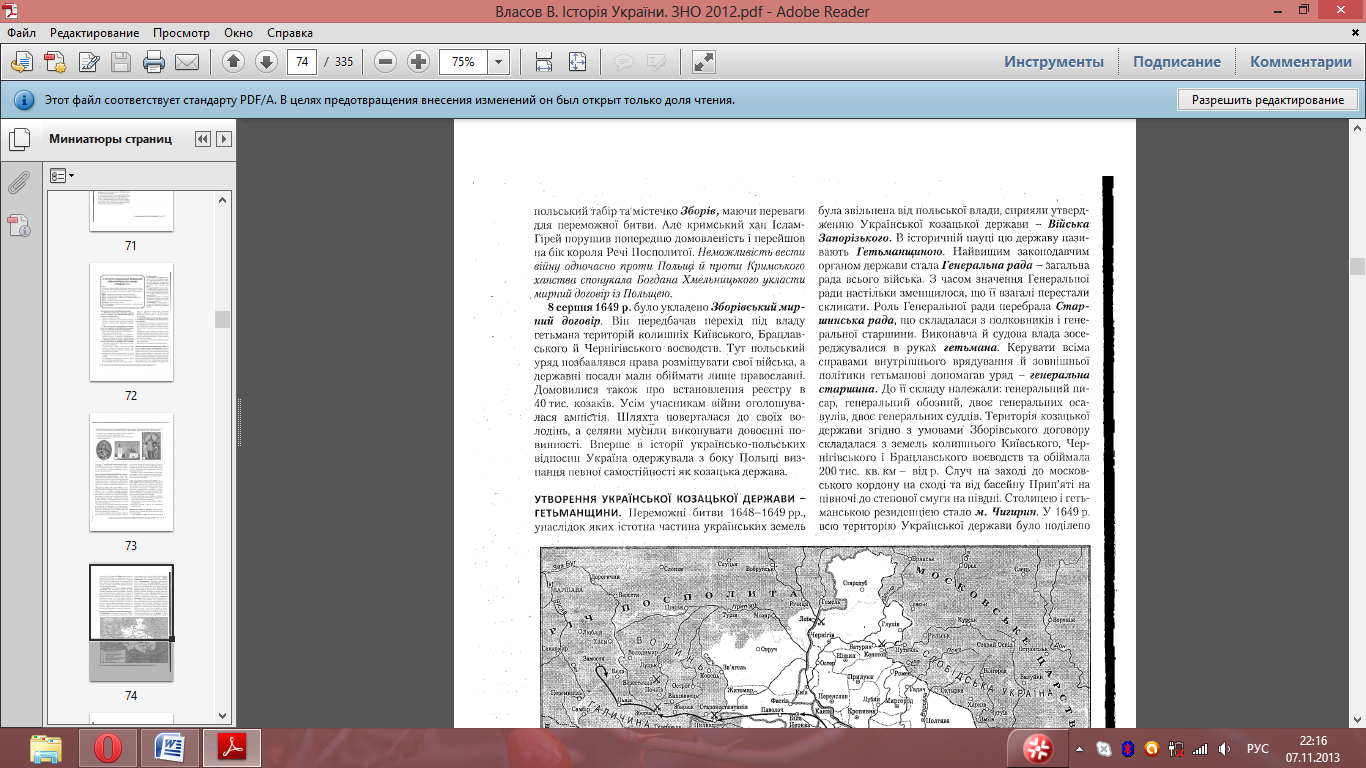Click the page thumbnails panel icon
This screenshot has width=1366, height=768.
click(x=20, y=140)
